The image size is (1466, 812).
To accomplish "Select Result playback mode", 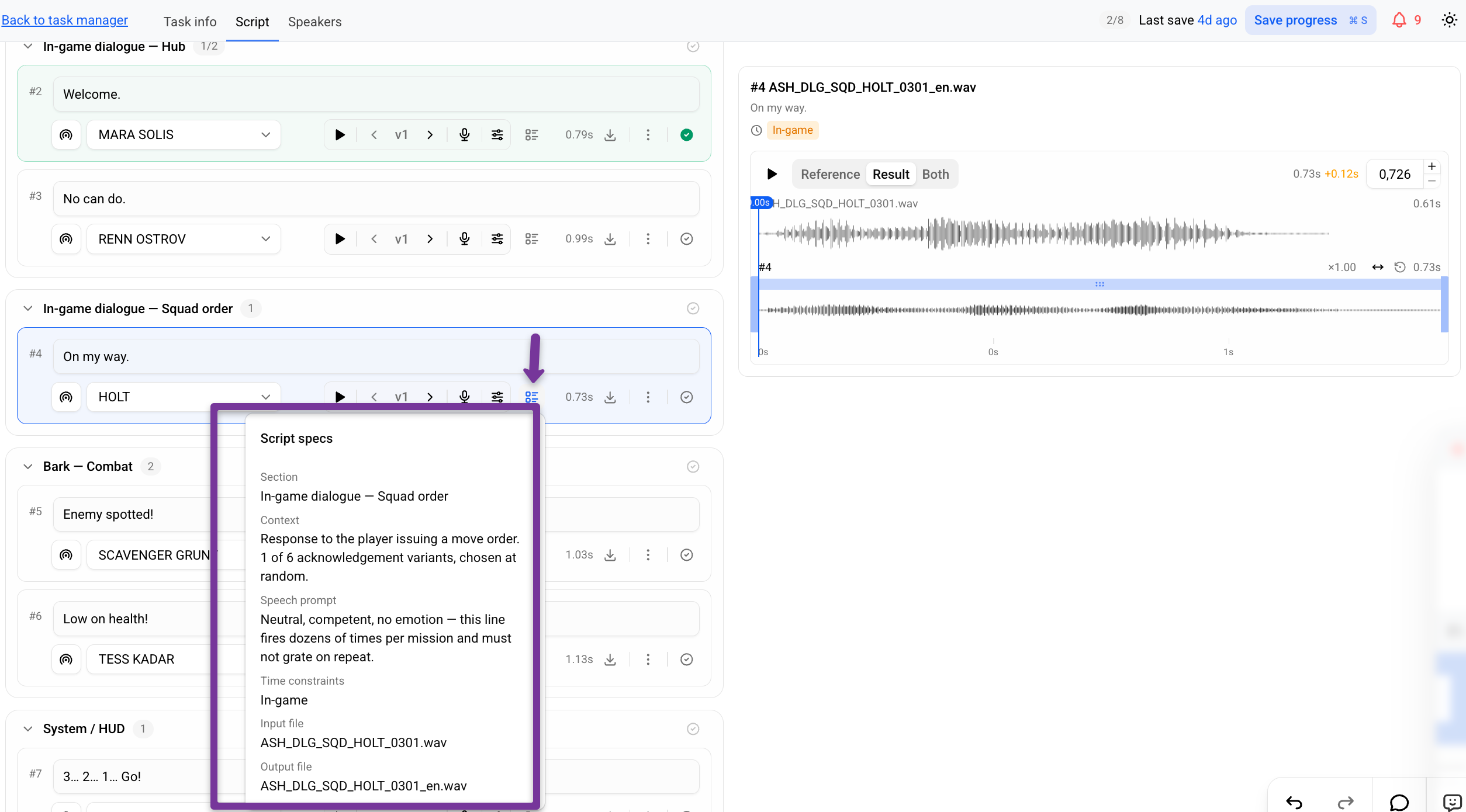I will (x=890, y=174).
